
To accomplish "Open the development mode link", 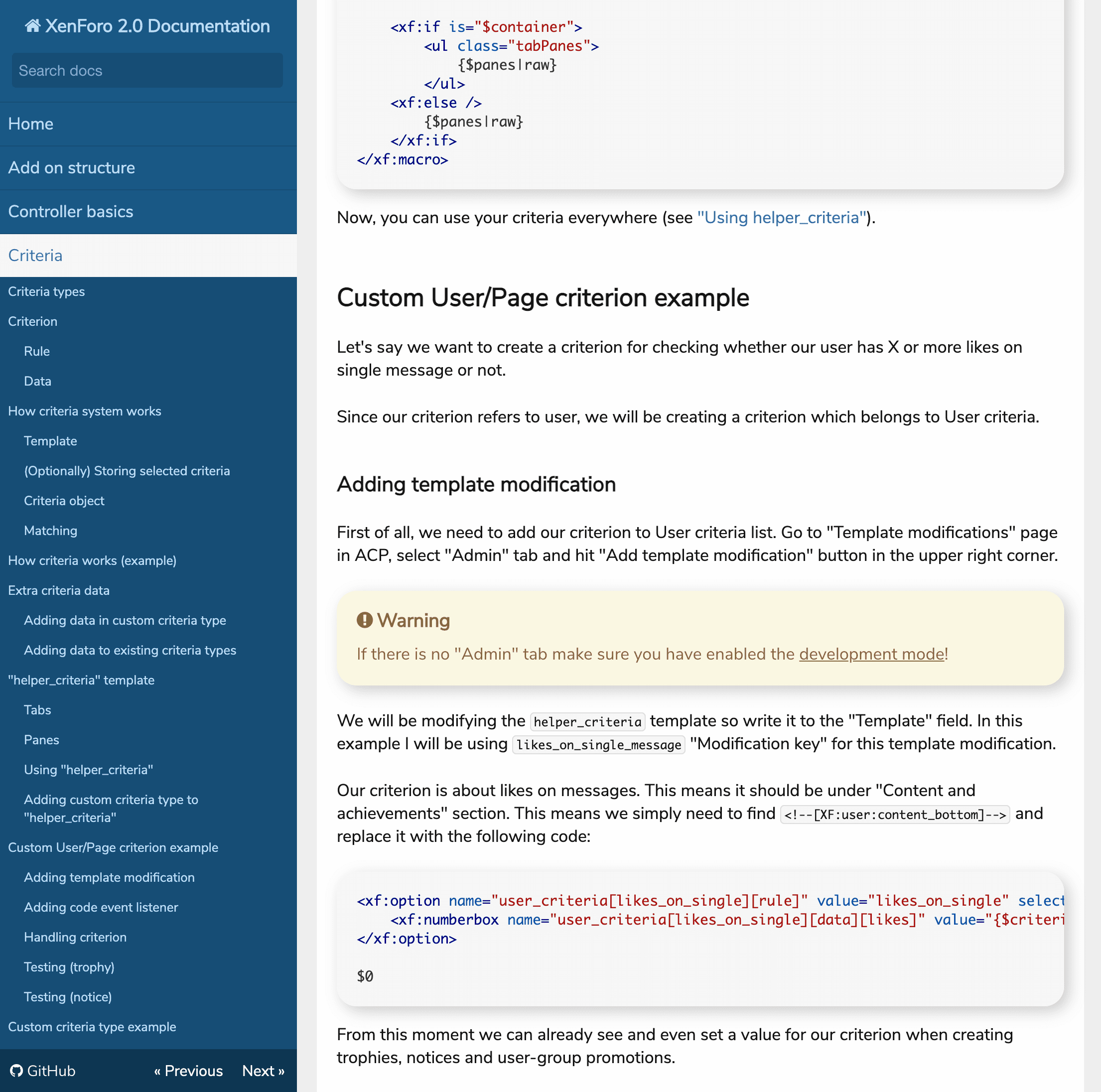I will point(871,654).
